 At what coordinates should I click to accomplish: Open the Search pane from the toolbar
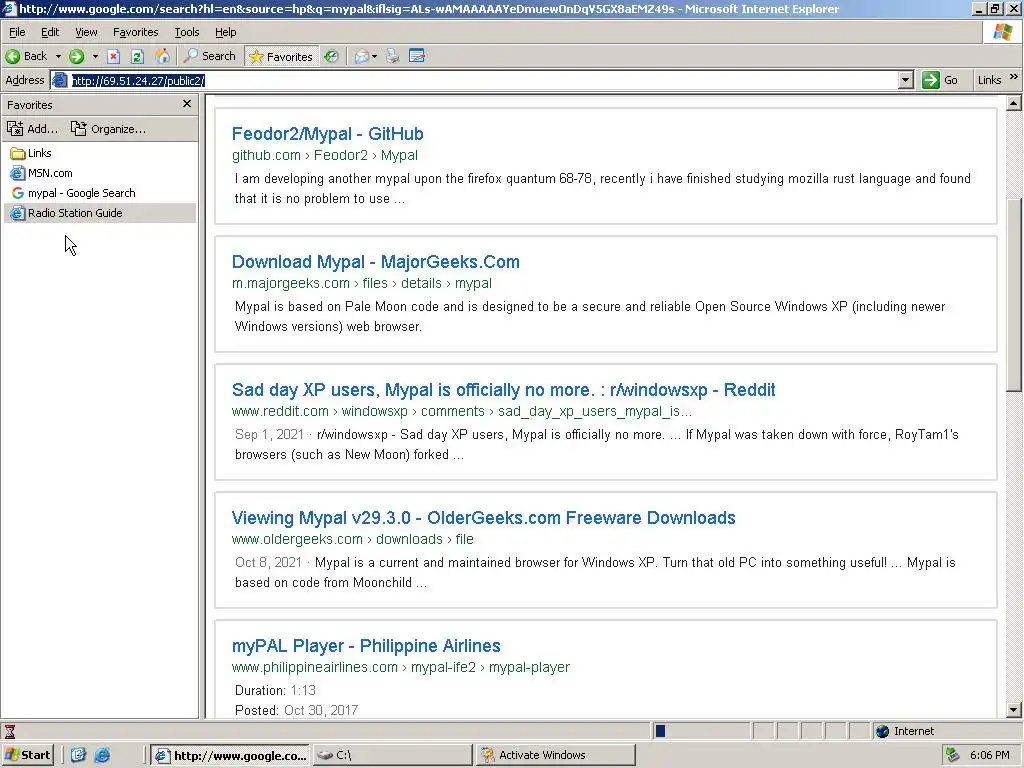click(210, 56)
